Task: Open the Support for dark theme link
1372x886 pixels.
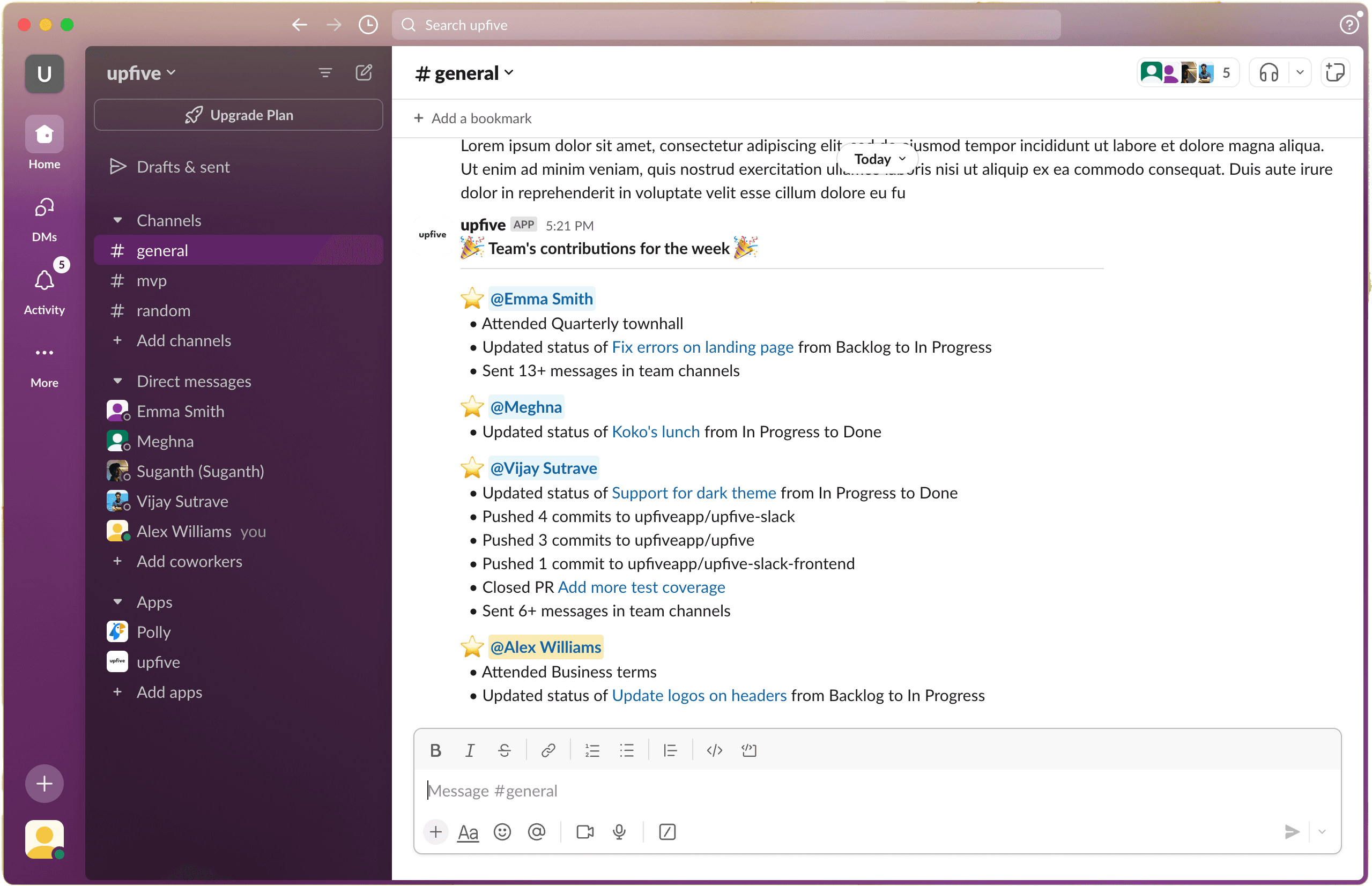Action: pyautogui.click(x=693, y=493)
